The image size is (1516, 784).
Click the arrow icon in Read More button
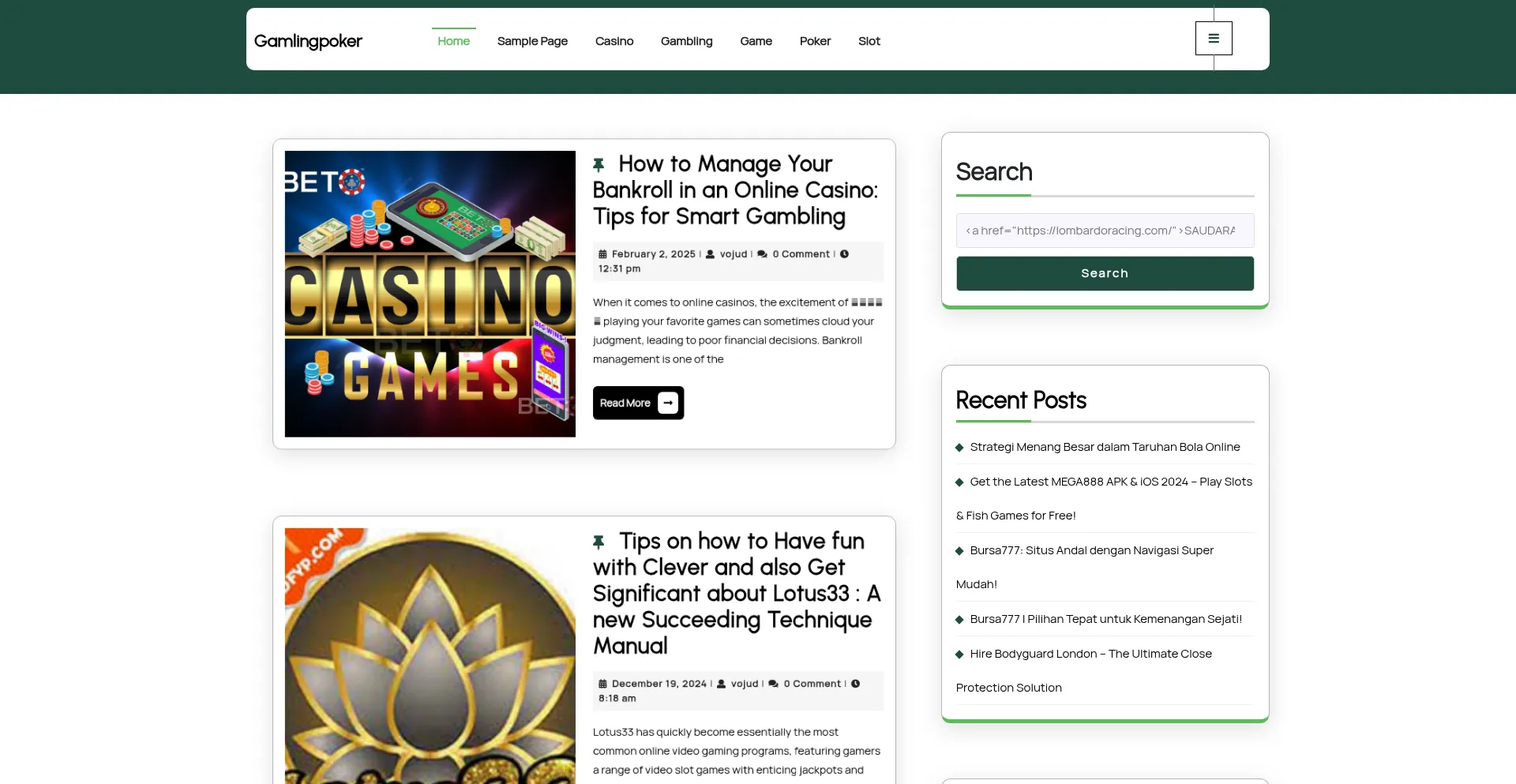tap(668, 403)
